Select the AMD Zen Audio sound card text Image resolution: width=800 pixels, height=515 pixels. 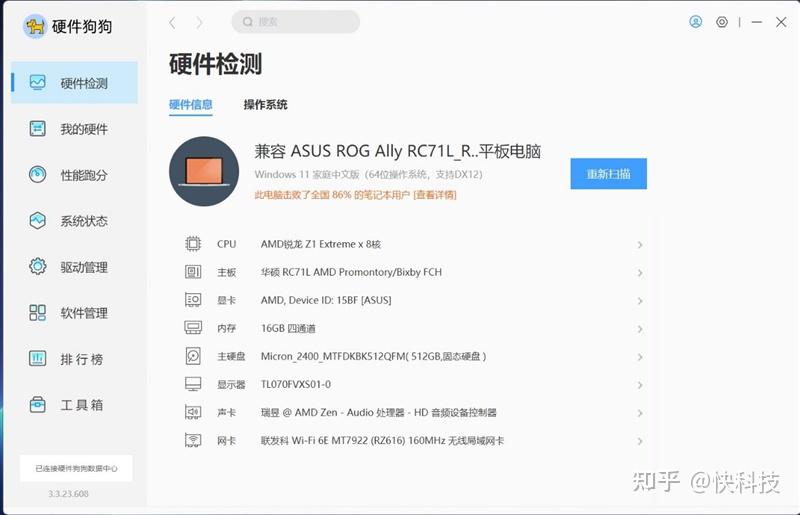click(x=379, y=412)
